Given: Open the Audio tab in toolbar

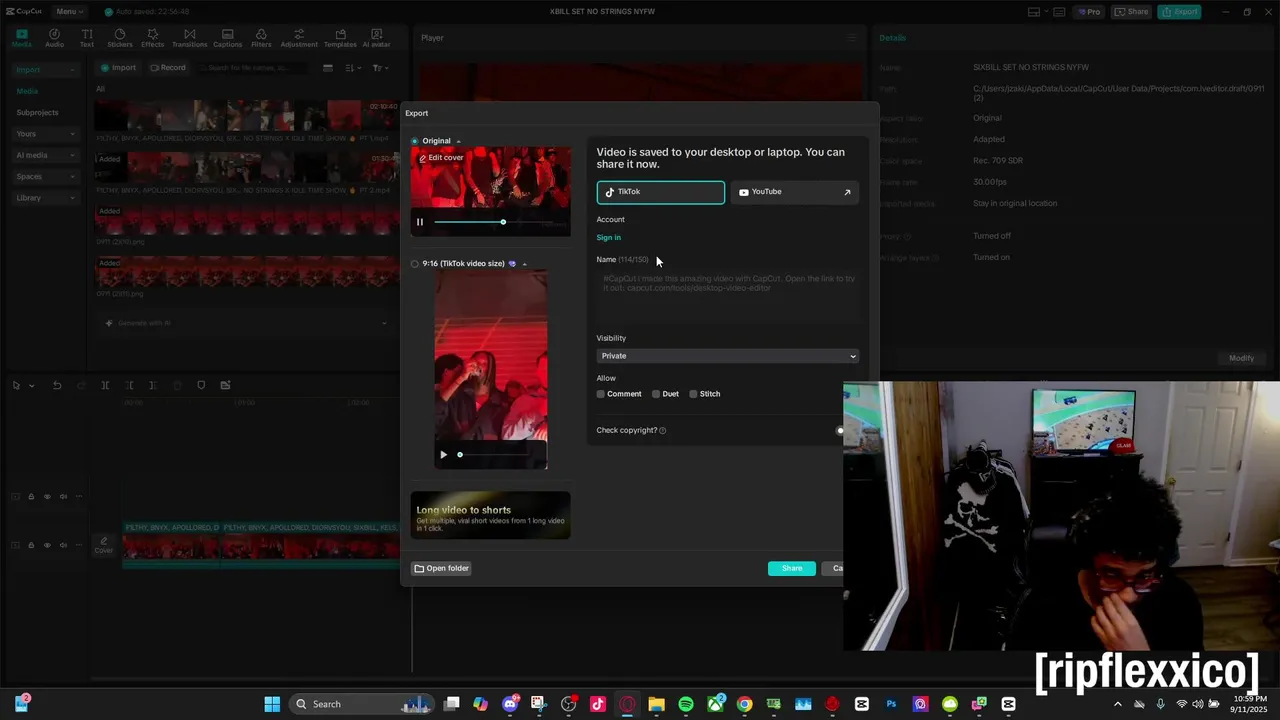Looking at the screenshot, I should tap(54, 38).
